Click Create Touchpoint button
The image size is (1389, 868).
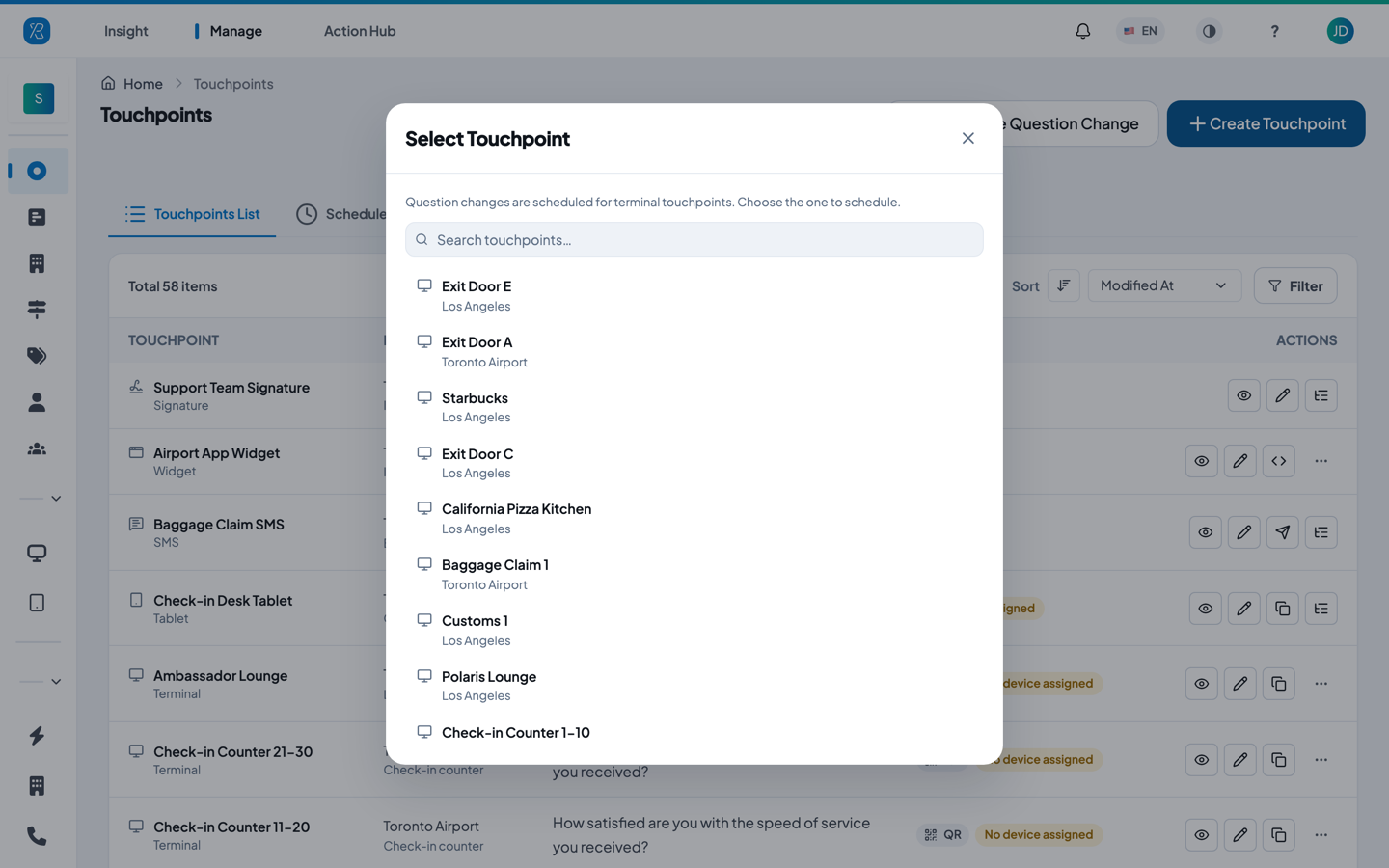1266,123
